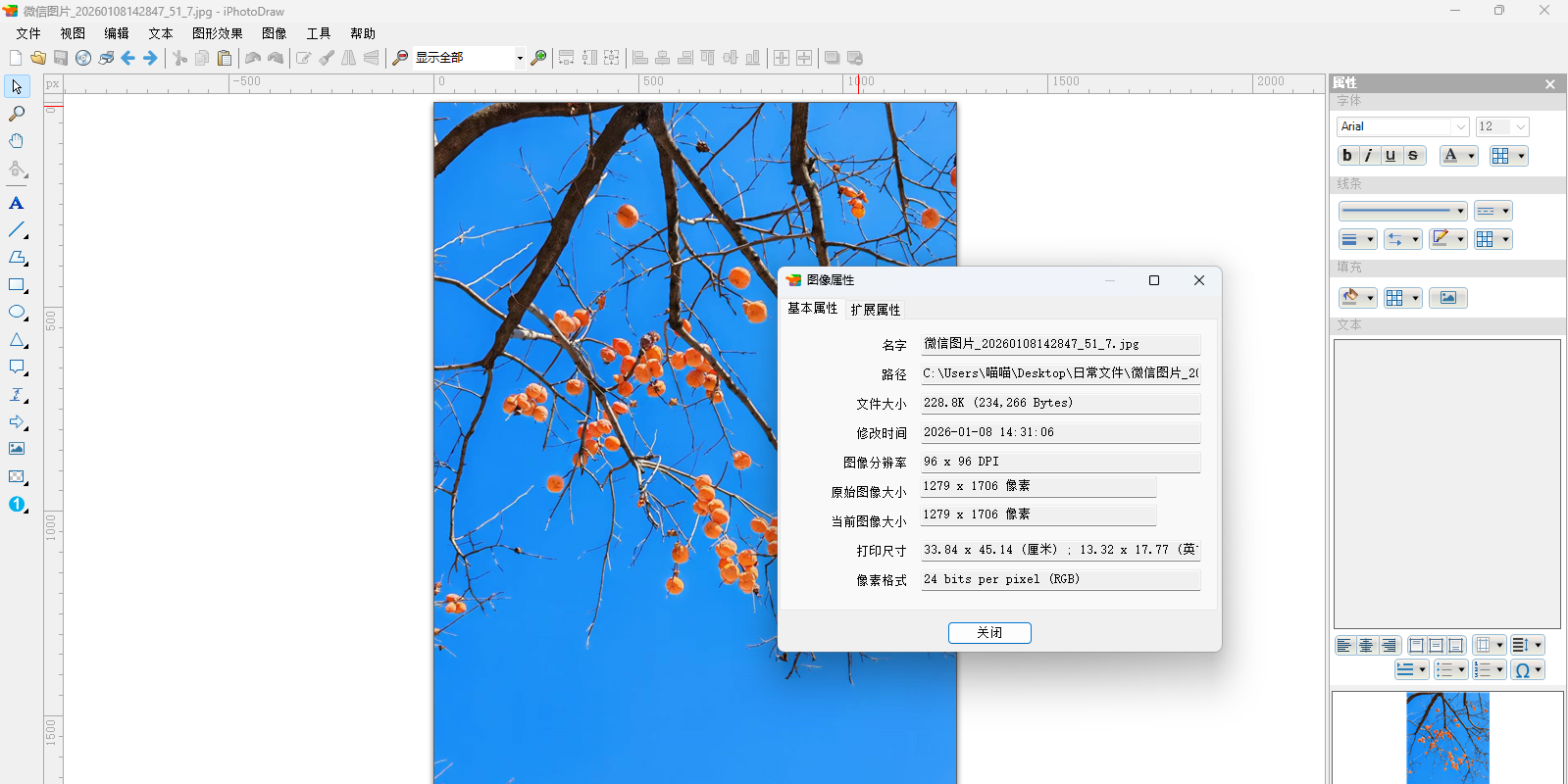Open the 工具 menu
This screenshot has height=784, width=1568.
pos(319,33)
